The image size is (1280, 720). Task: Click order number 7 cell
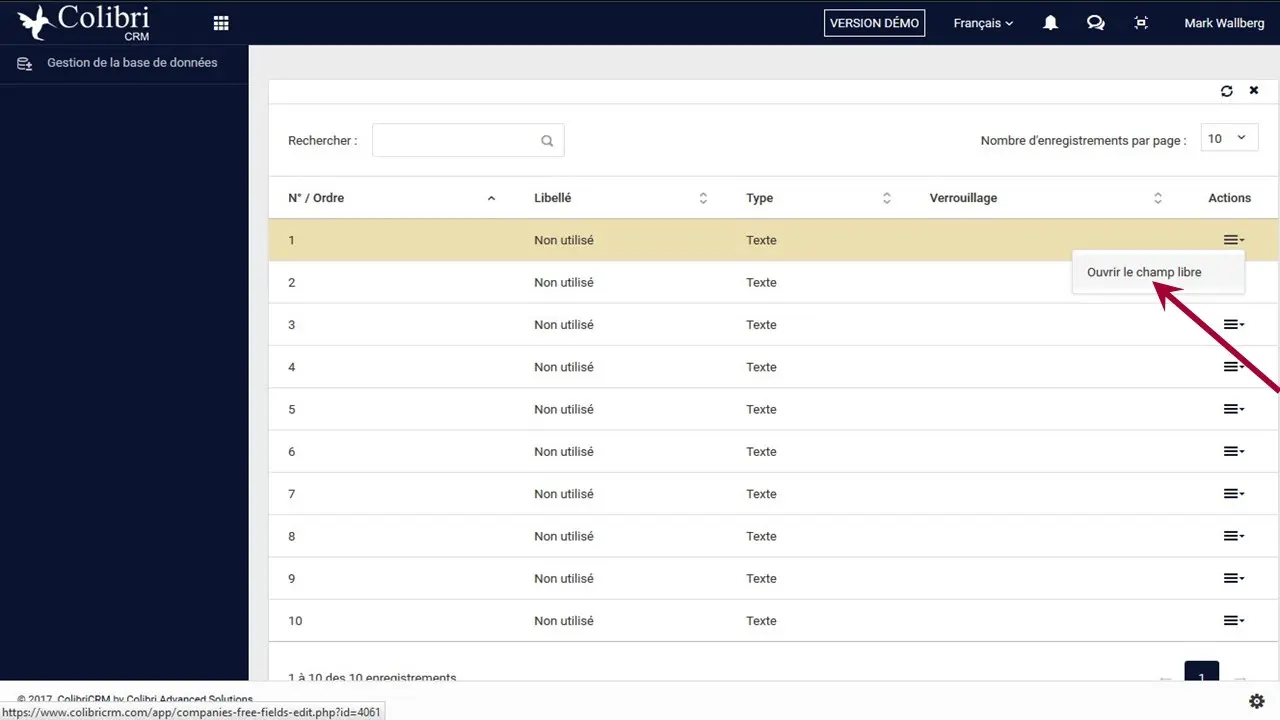tap(292, 494)
